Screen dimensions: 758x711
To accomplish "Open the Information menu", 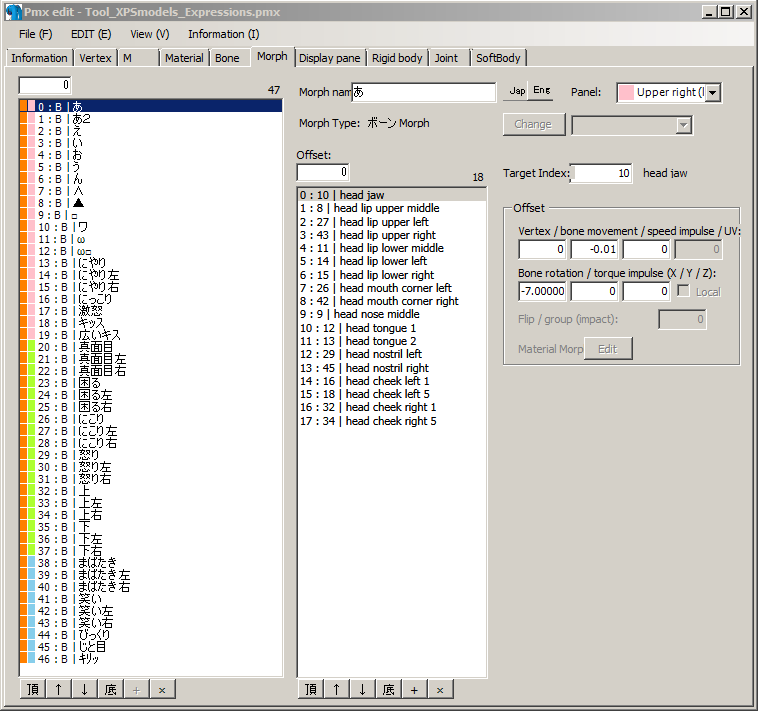I will point(223,34).
